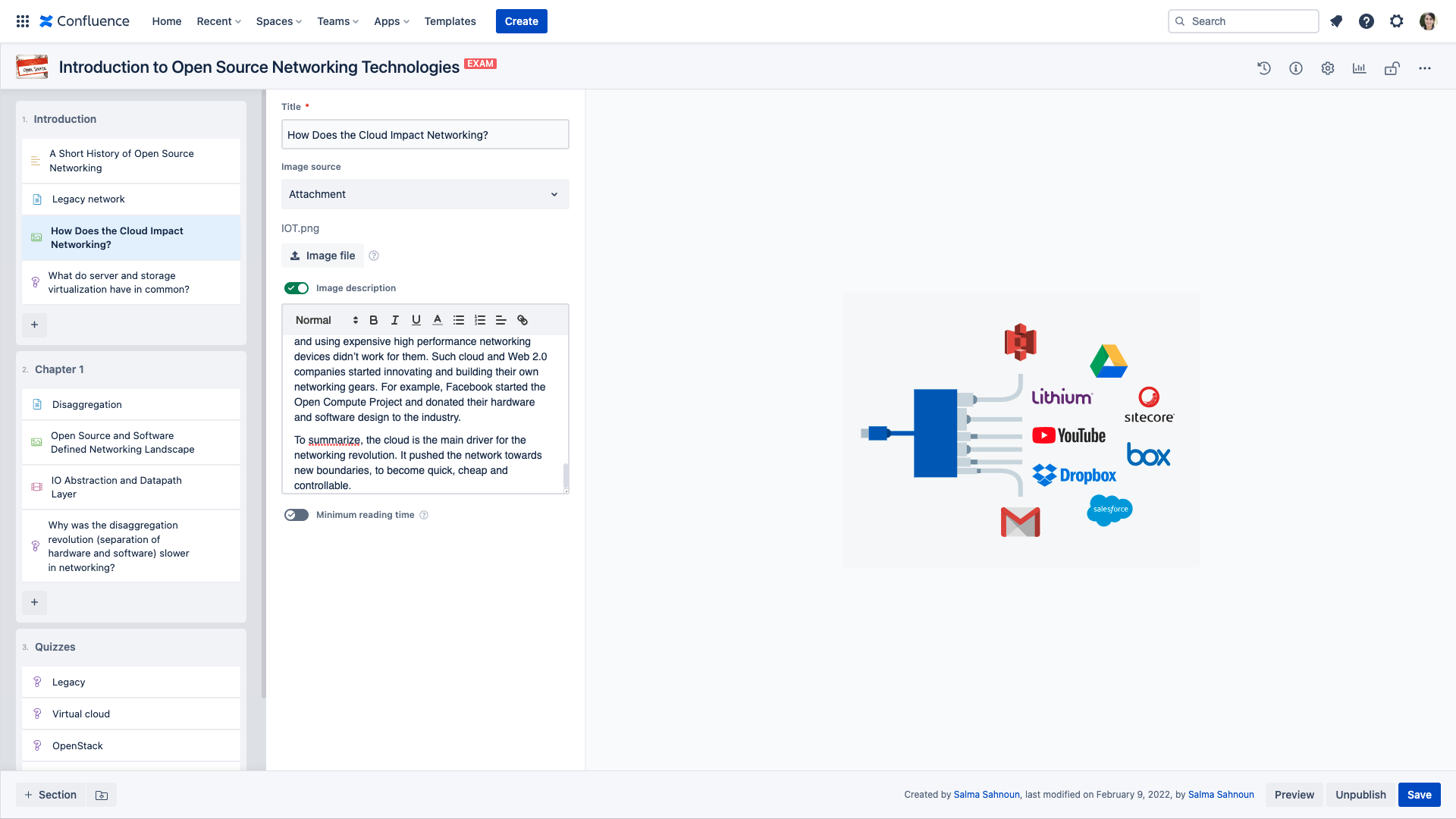Click the Save button

pos(1419,795)
